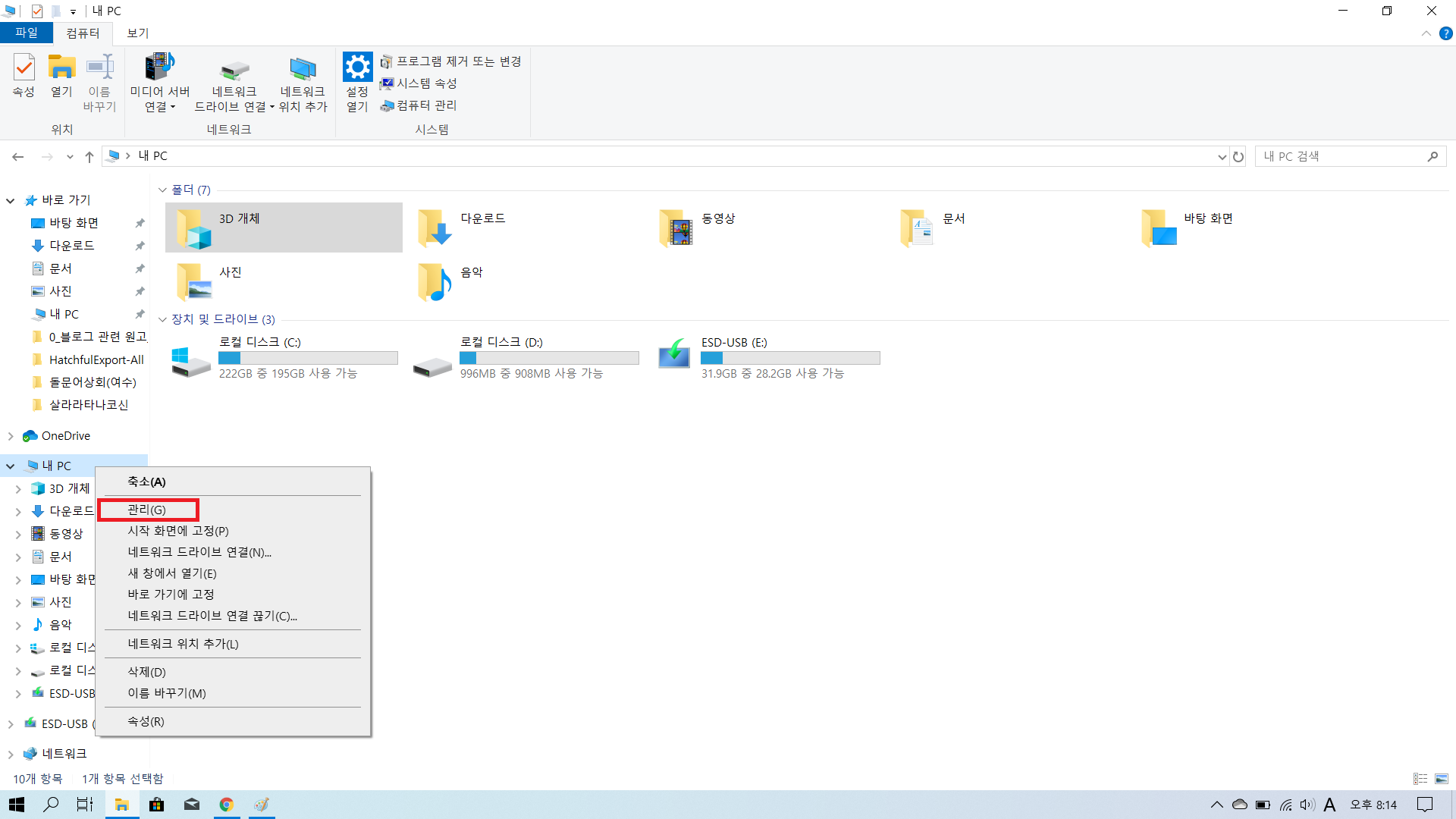Viewport: 1456px width, 819px height.
Task: Choose 속성(R) from context menu
Action: click(x=146, y=721)
